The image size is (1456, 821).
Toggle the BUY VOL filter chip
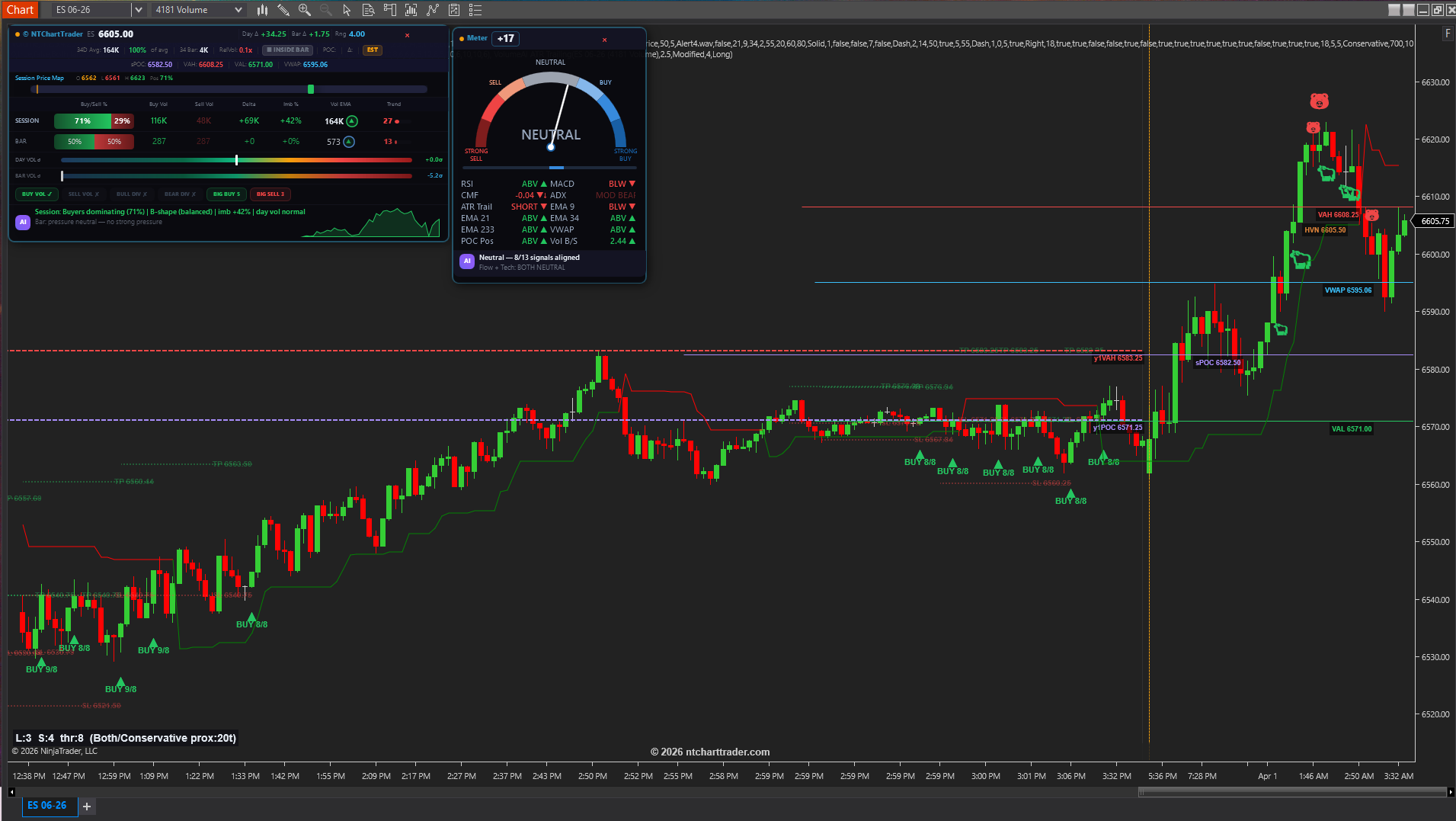37,194
